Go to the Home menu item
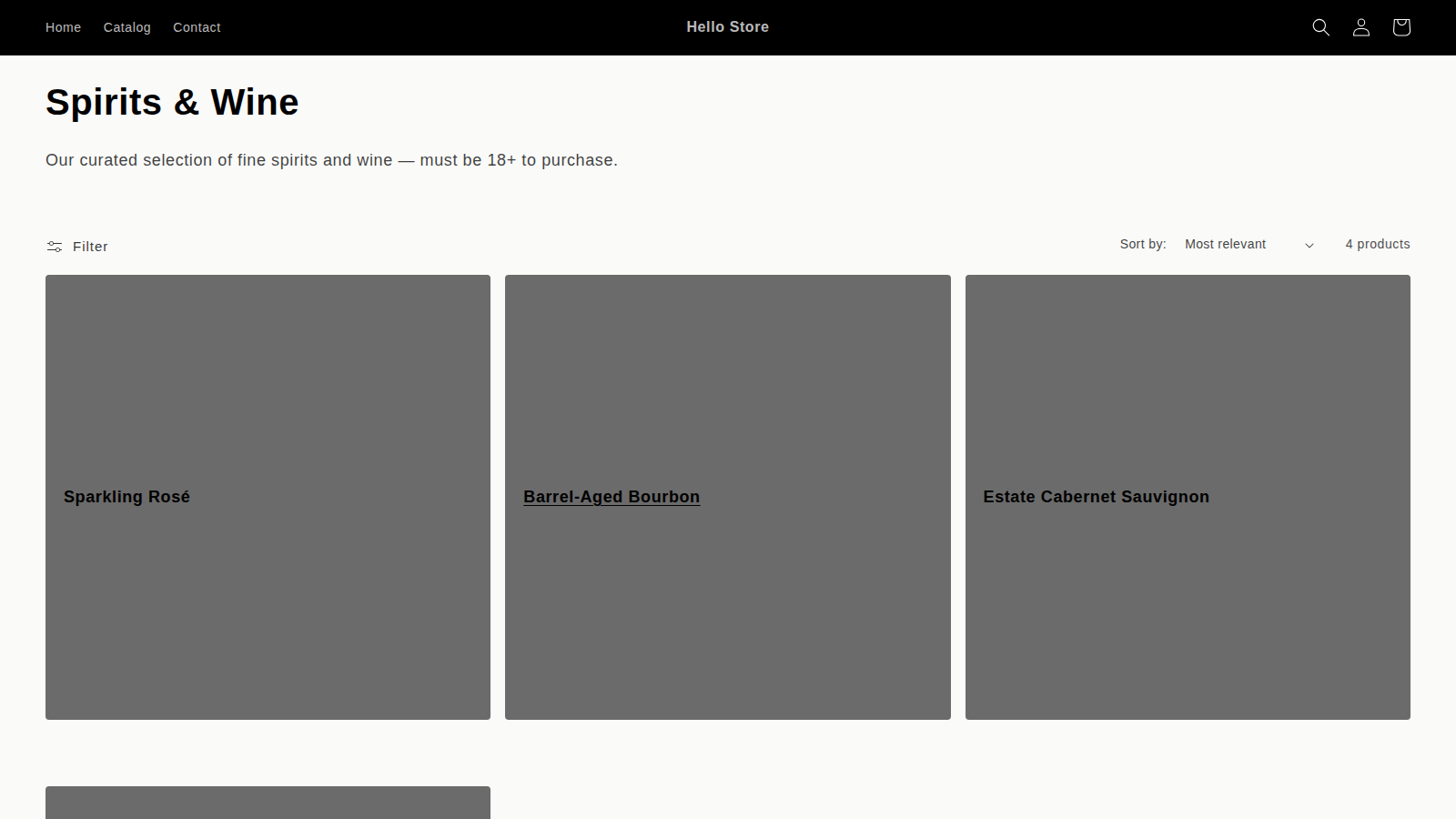 click(x=63, y=27)
